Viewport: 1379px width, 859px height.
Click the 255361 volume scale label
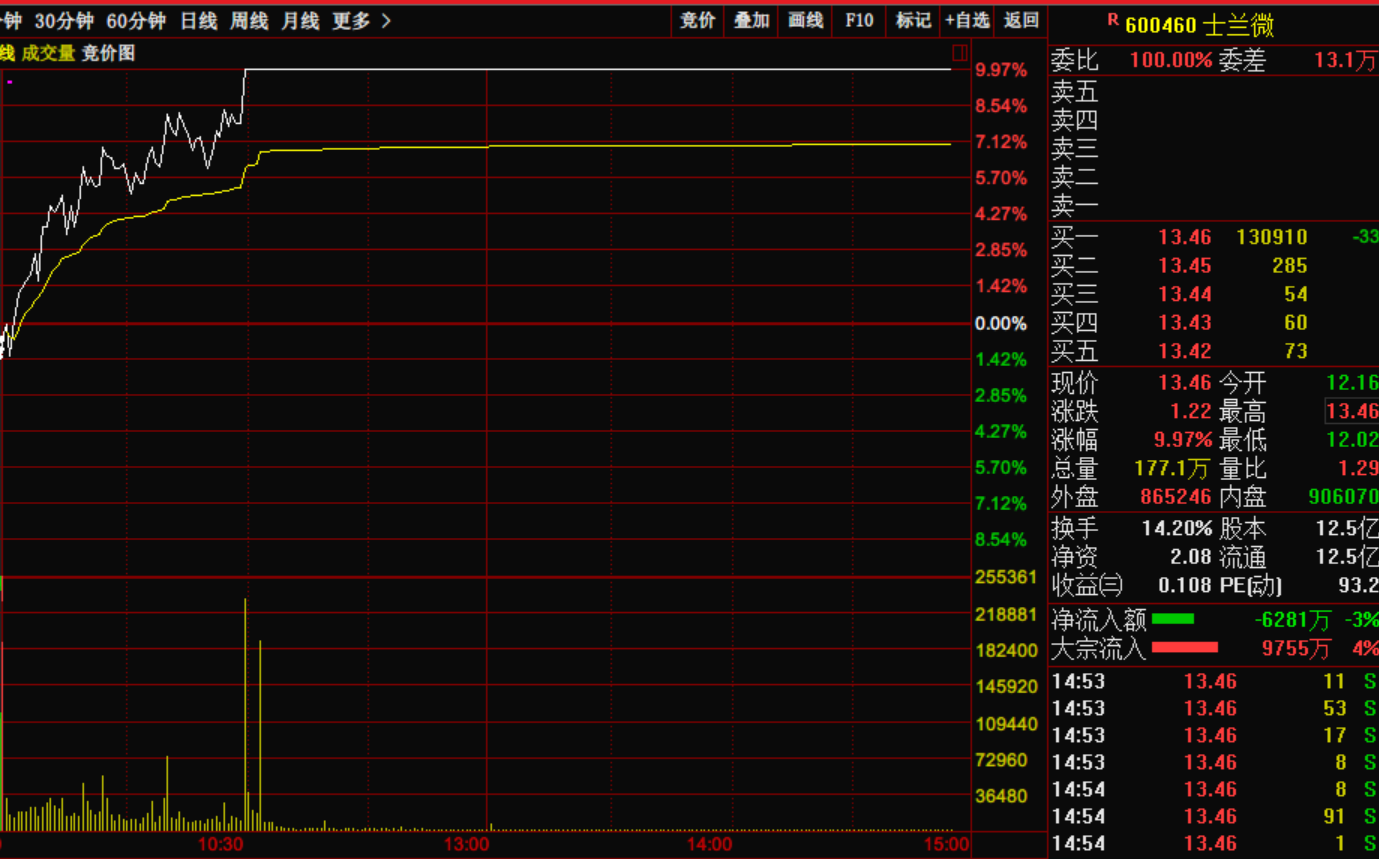[x=1006, y=577]
